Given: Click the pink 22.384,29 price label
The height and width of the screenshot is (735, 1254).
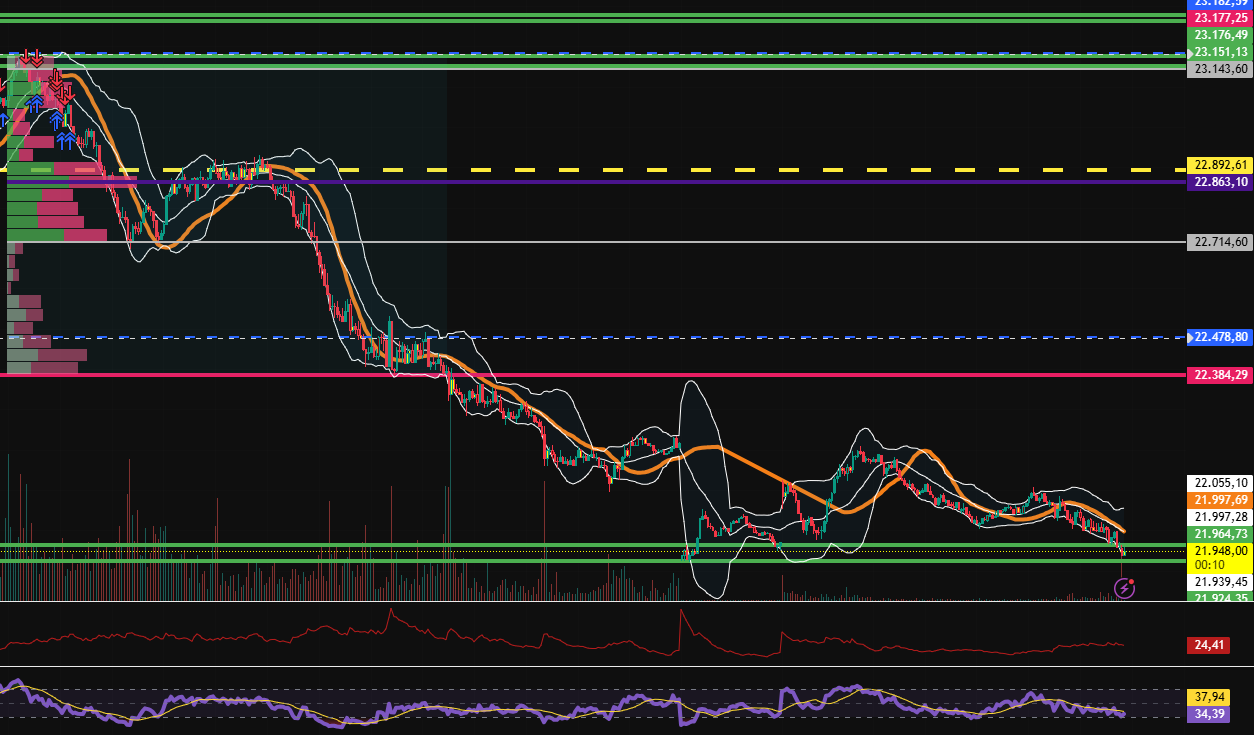Looking at the screenshot, I should point(1219,375).
